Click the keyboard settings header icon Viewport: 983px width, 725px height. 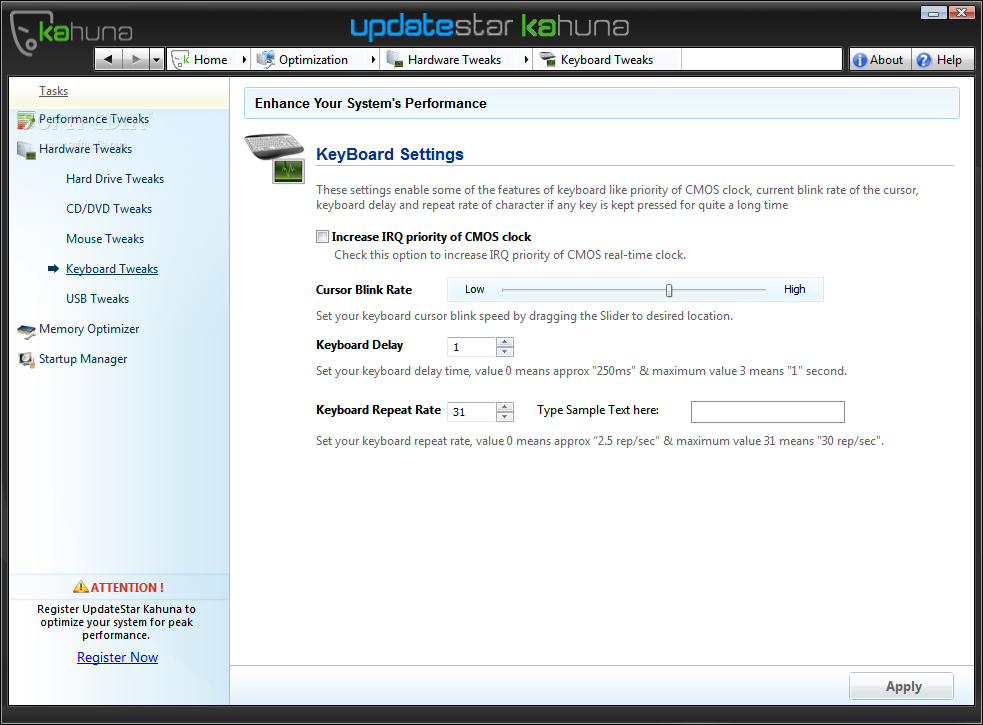[x=276, y=158]
